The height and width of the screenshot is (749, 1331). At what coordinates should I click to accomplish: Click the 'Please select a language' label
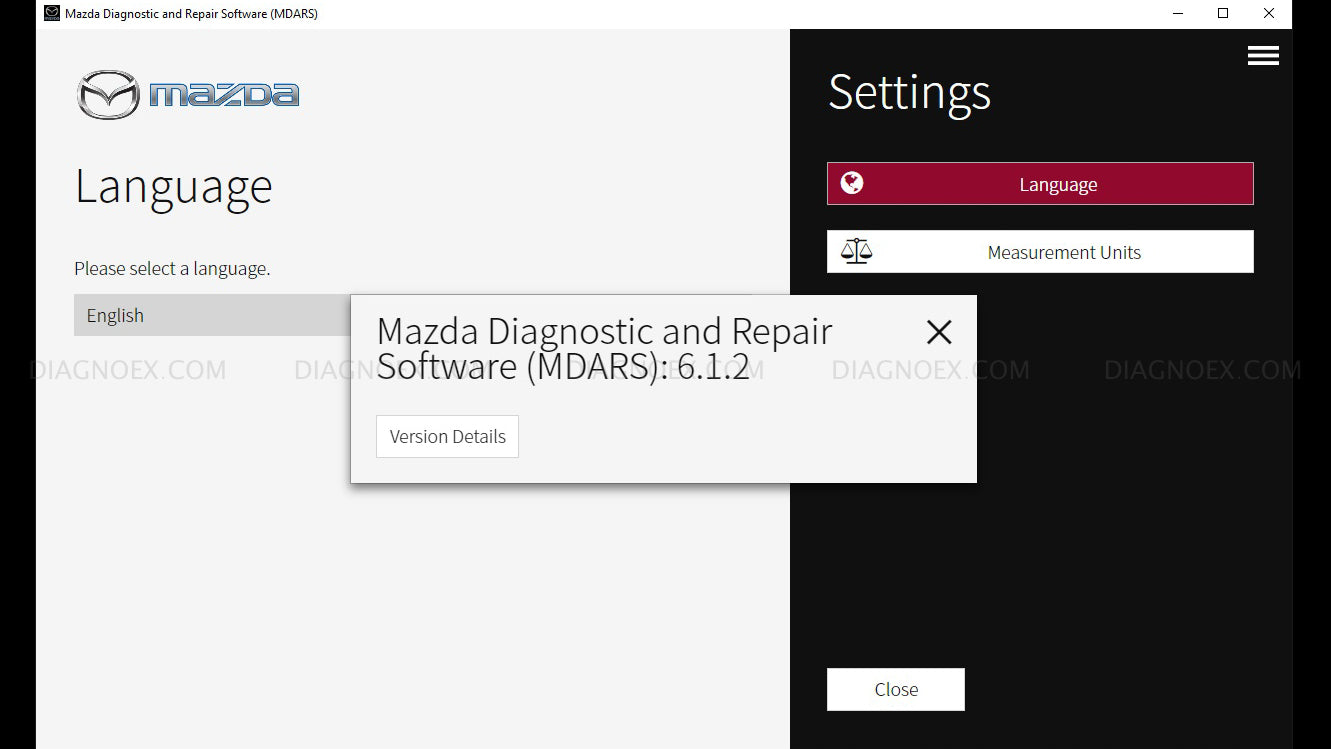172,268
